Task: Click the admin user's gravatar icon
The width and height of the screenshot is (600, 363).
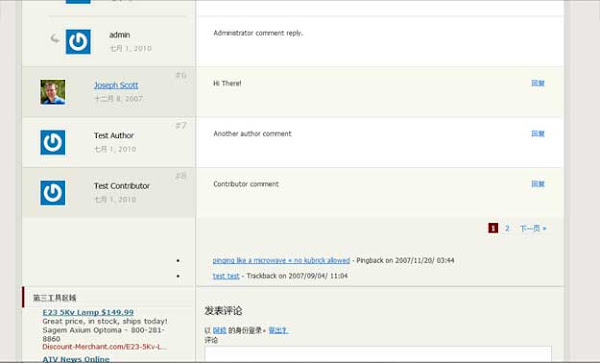Action: [x=78, y=42]
